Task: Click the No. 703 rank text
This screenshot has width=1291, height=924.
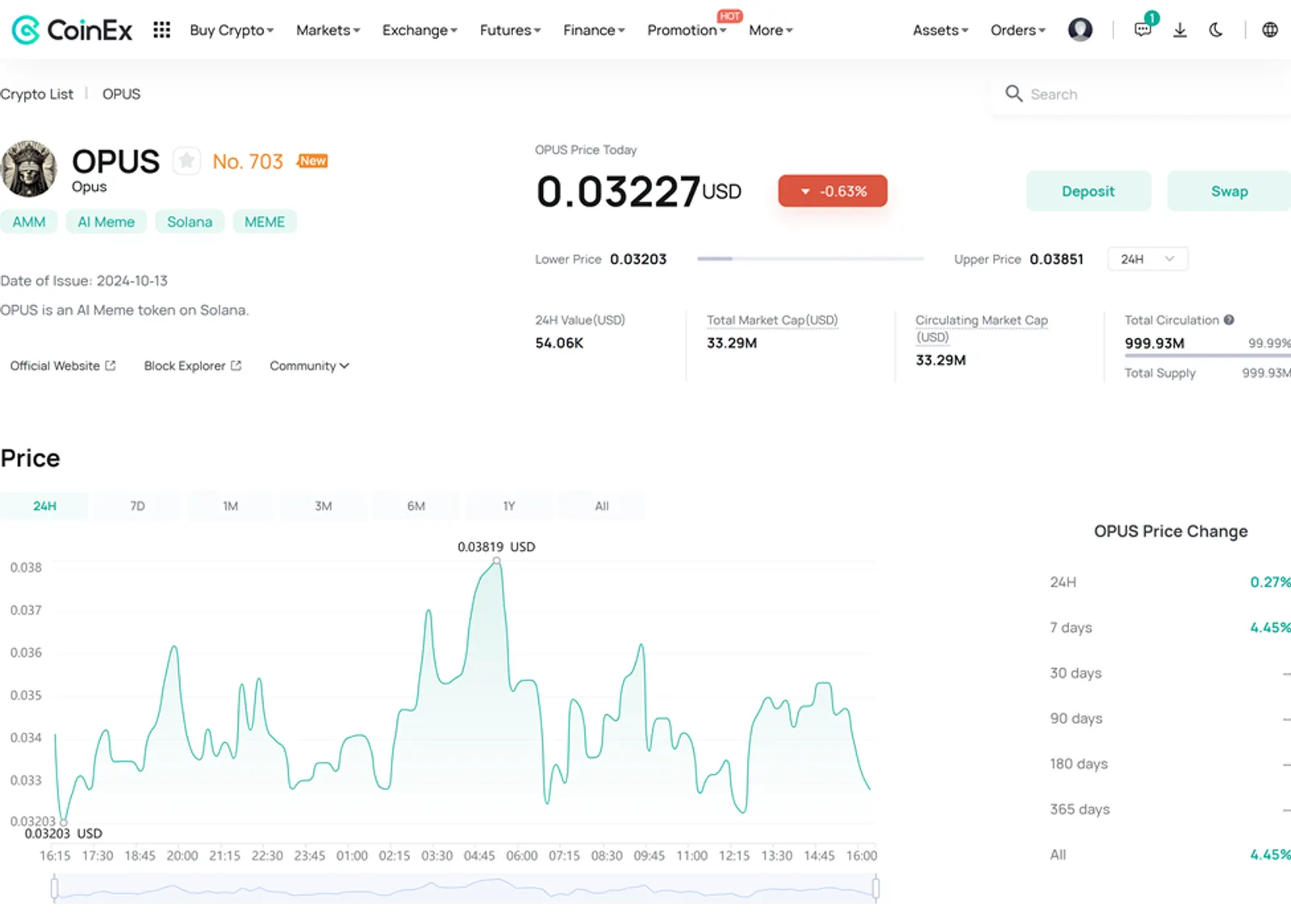Action: 248,161
